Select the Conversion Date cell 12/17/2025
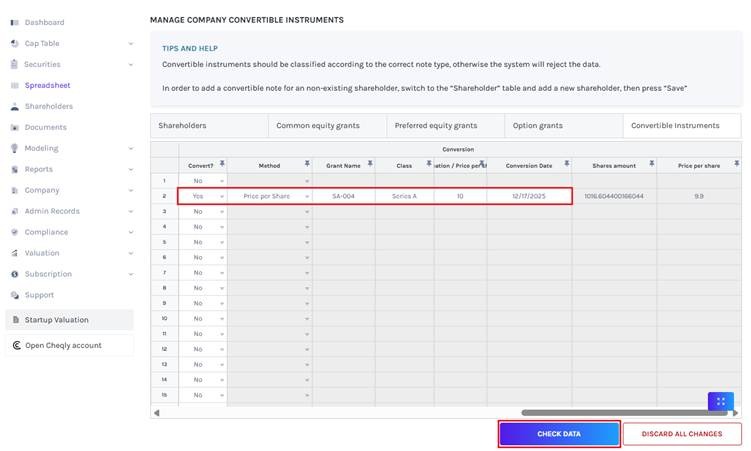Image resolution: width=751 pixels, height=451 pixels. 529,196
